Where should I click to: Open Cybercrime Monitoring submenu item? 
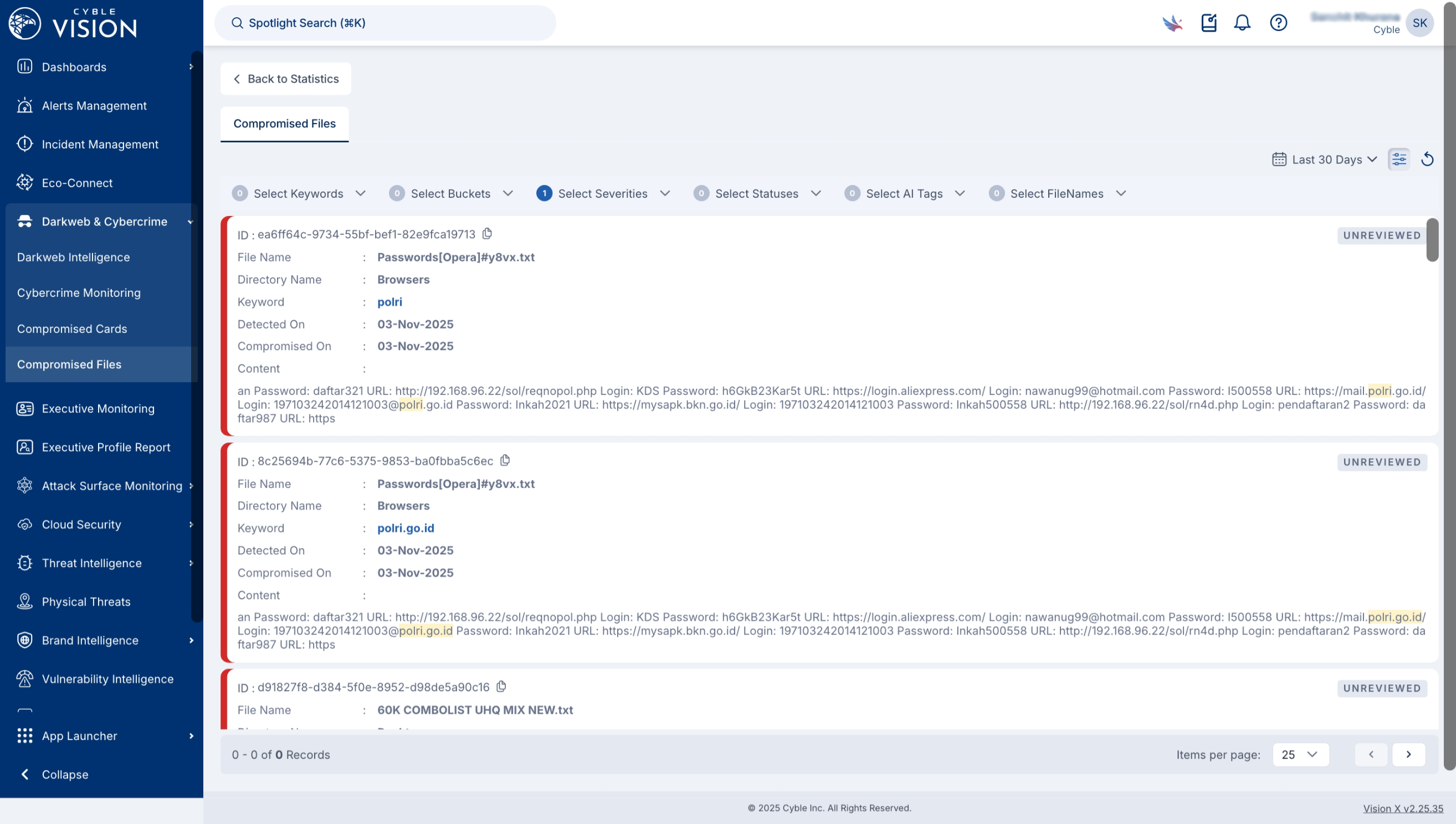tap(79, 292)
